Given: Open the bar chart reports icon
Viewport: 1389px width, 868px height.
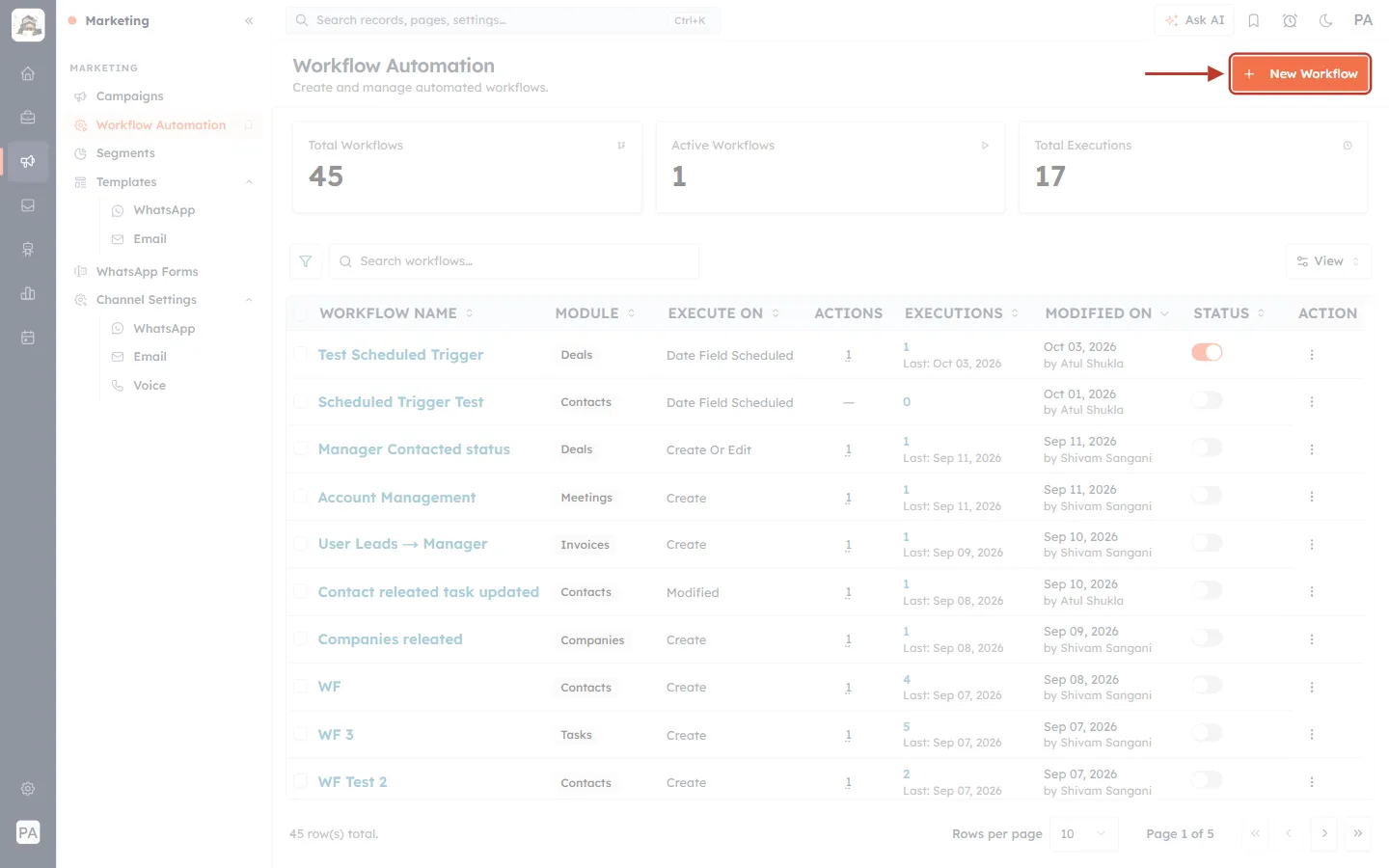Looking at the screenshot, I should tap(28, 293).
